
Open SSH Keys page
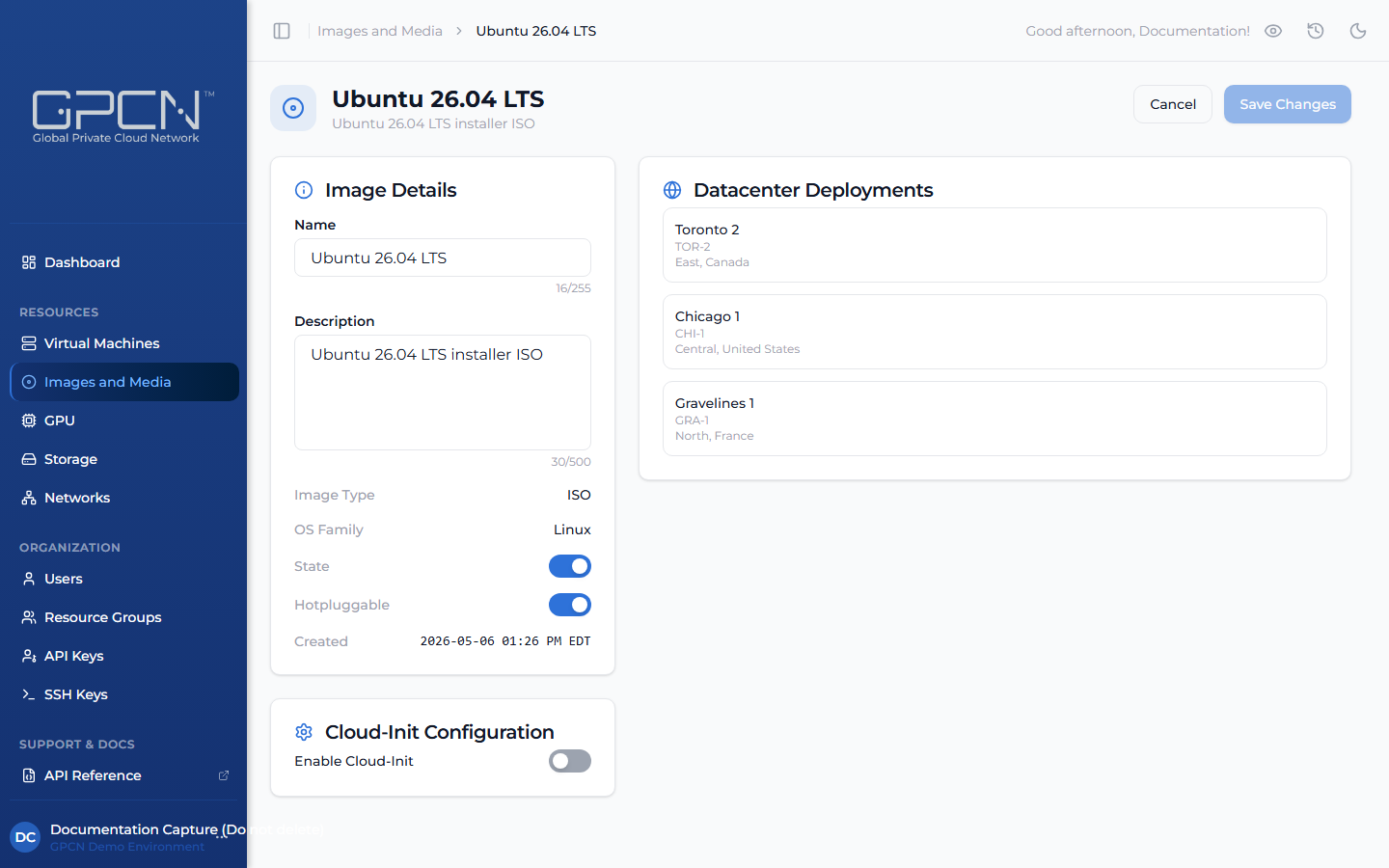(124, 694)
